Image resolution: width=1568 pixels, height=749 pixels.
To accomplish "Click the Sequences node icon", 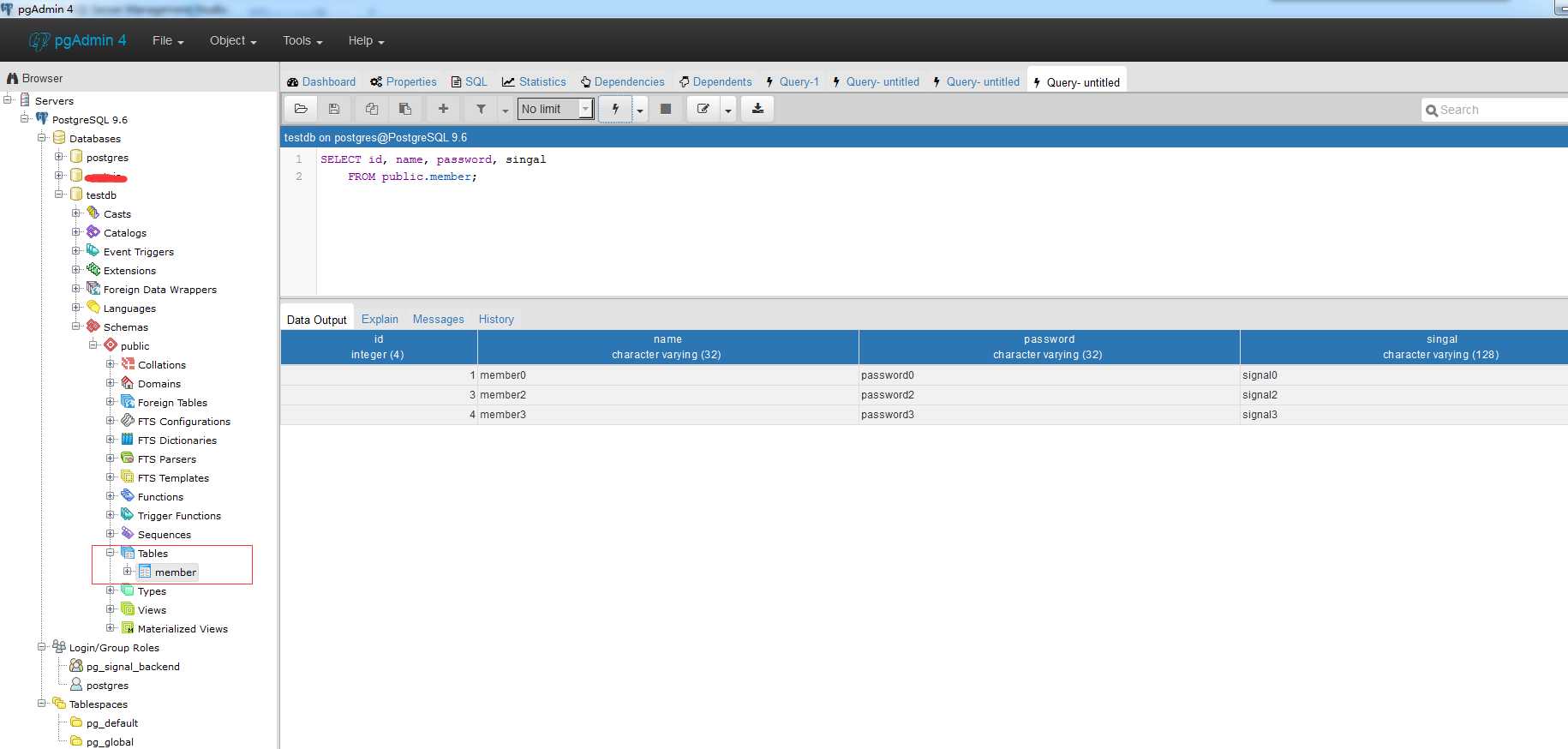I will pos(128,533).
